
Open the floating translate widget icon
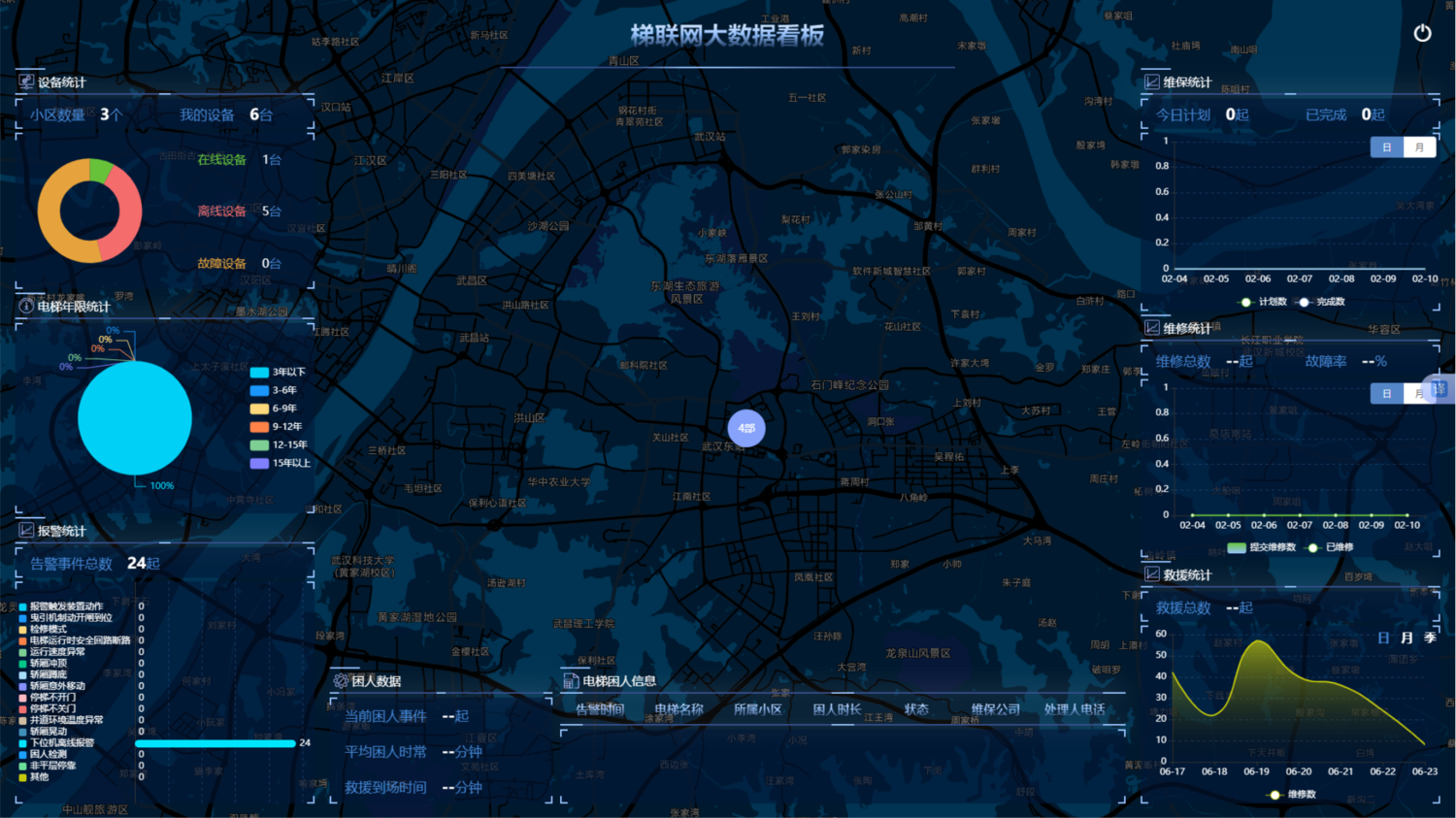[x=1439, y=389]
